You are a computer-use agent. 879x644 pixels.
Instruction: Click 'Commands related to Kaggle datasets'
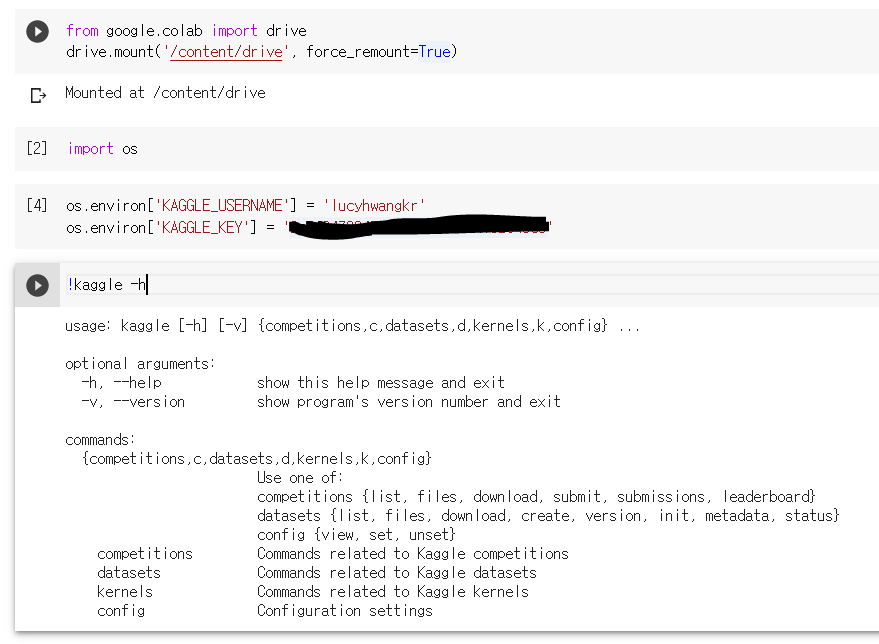click(397, 573)
